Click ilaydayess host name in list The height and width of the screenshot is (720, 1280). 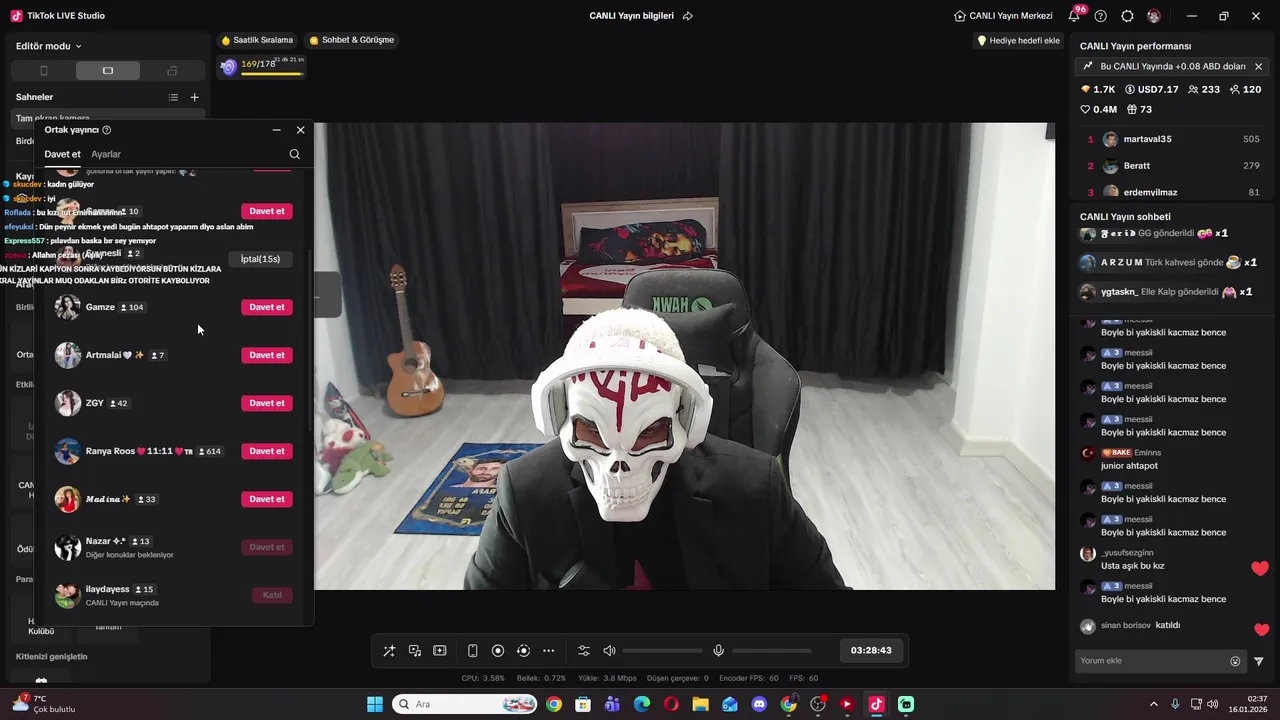(108, 589)
